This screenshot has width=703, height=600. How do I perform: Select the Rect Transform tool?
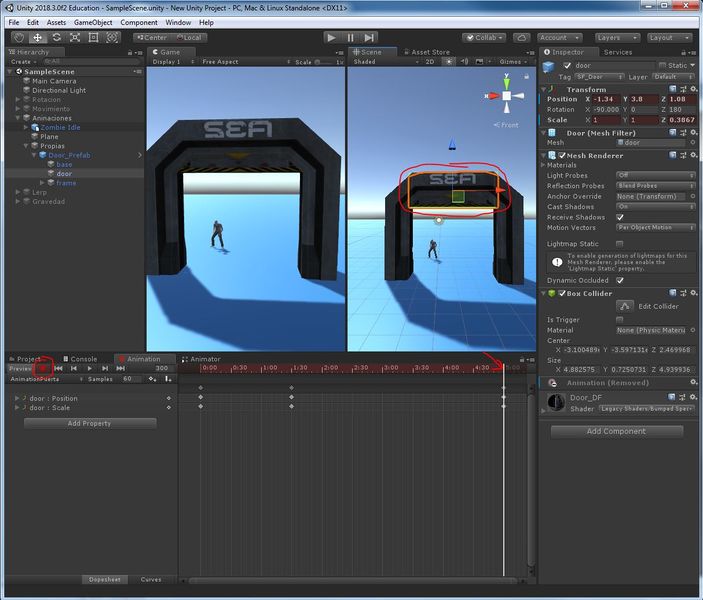pyautogui.click(x=93, y=38)
